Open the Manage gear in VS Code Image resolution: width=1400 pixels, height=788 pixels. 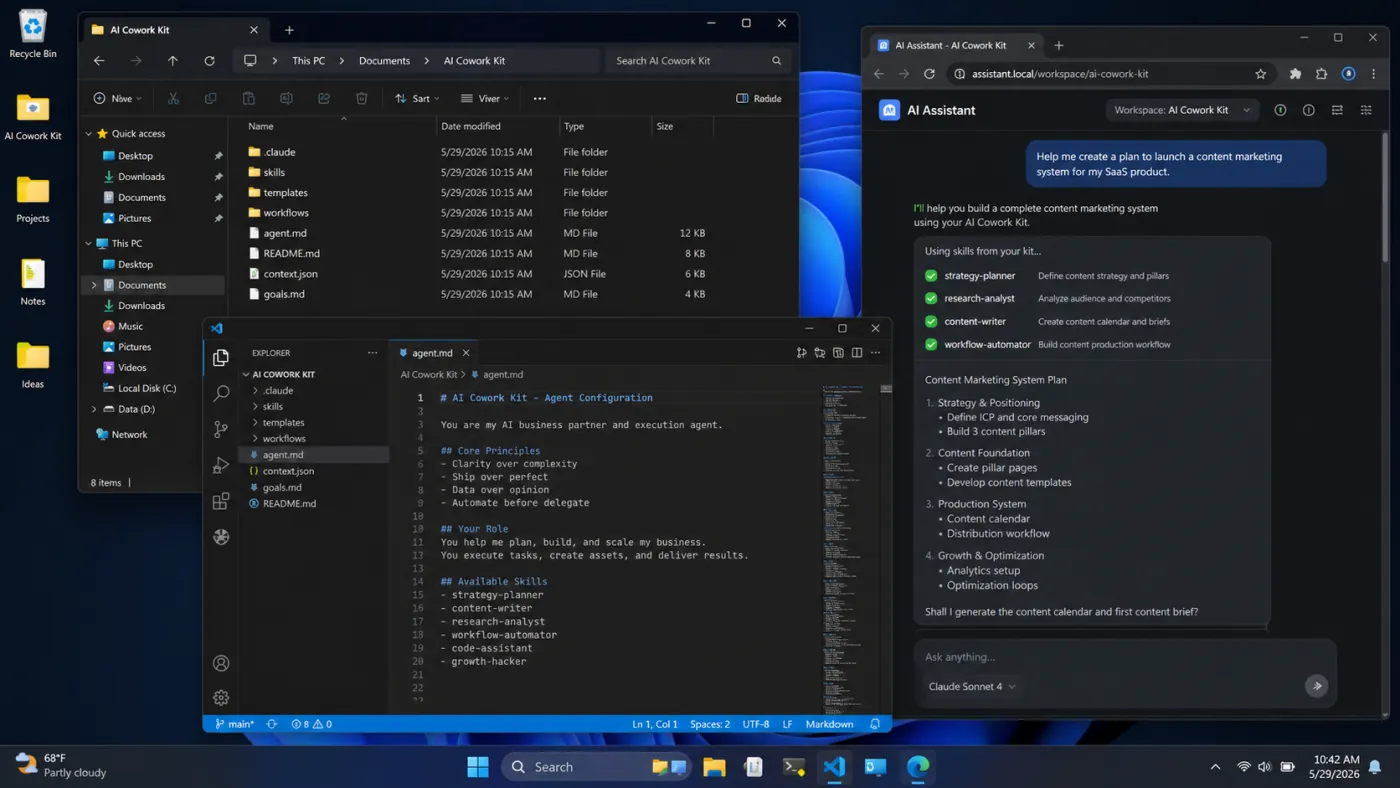click(221, 698)
